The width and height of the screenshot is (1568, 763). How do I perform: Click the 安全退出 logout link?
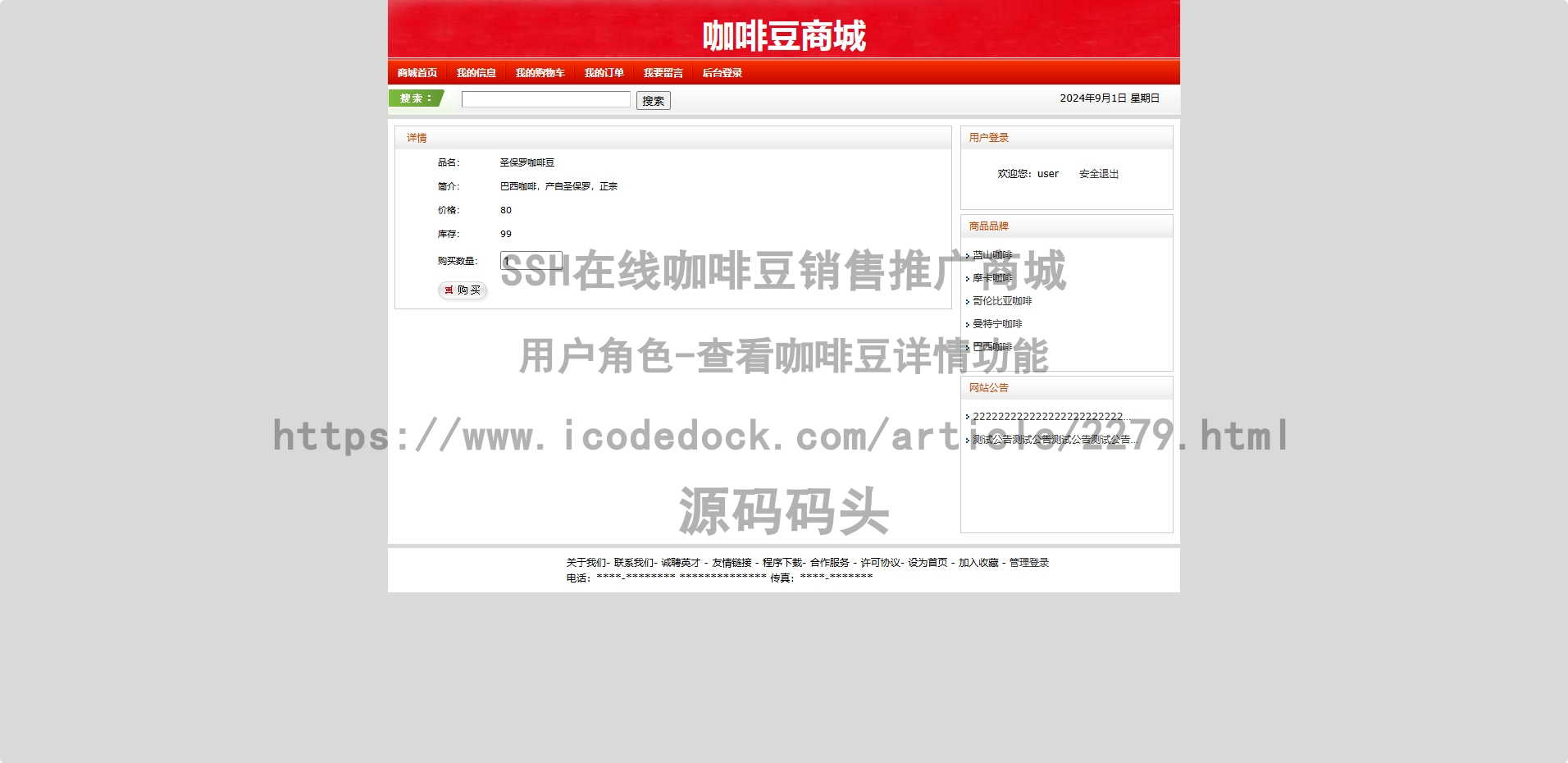(x=1099, y=174)
